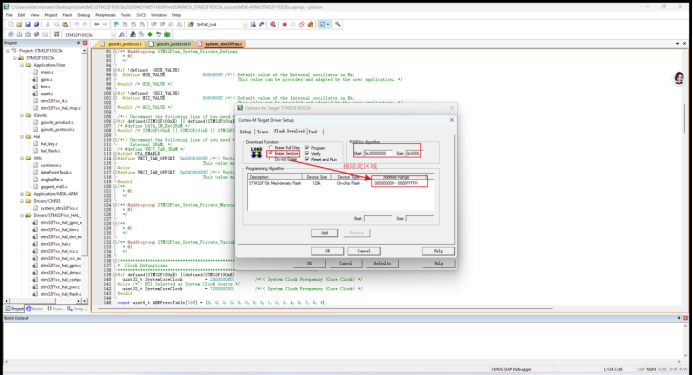Insert a bookmark with the flag icon
The image size is (693, 375).
116,24
